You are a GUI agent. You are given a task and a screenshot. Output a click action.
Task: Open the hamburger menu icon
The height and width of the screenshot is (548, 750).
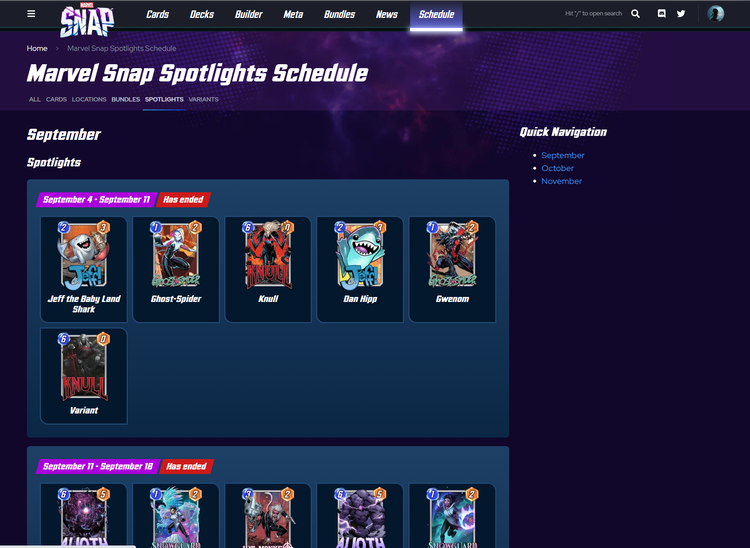point(31,14)
